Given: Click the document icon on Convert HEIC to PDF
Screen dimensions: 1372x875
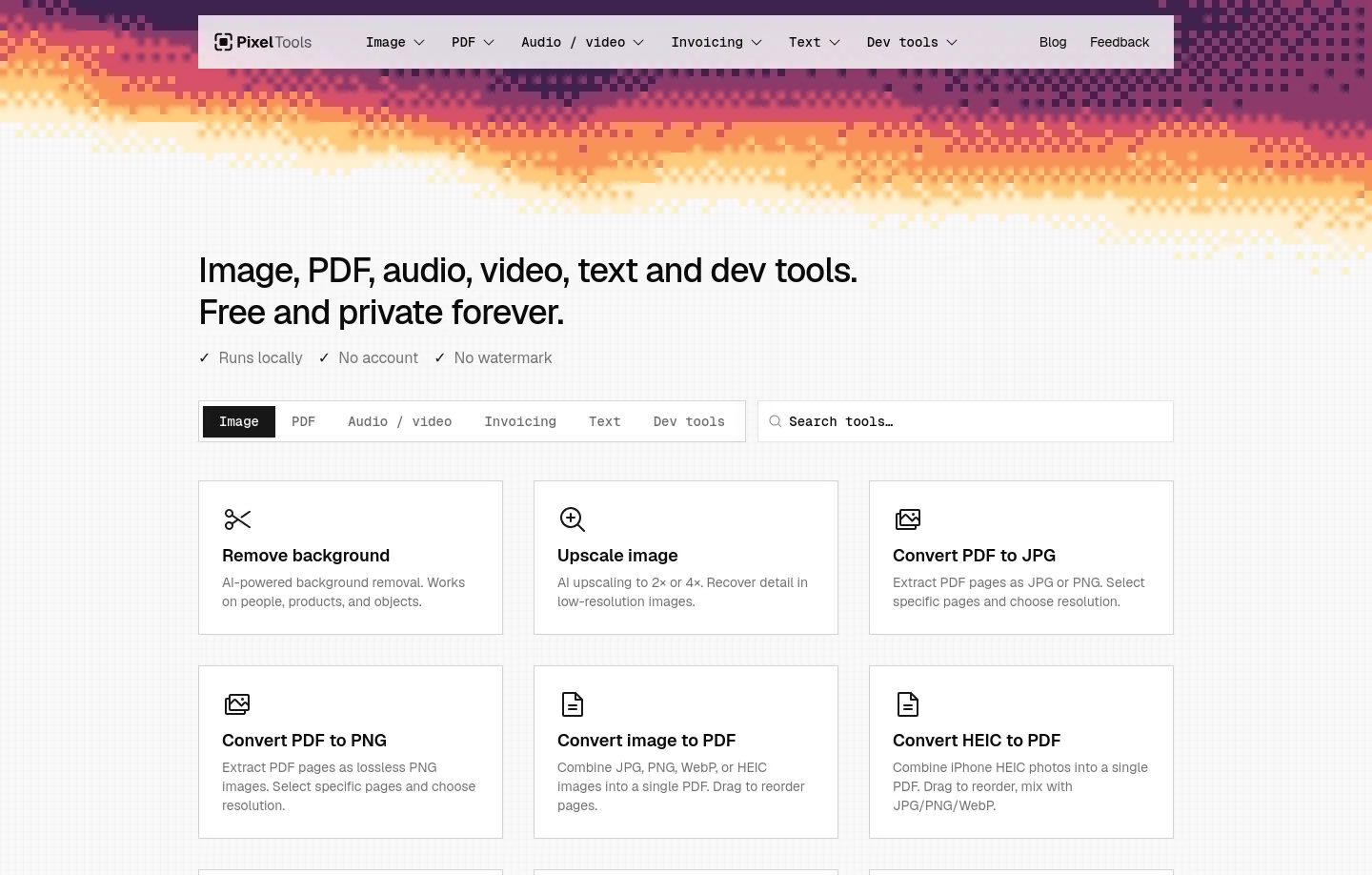Looking at the screenshot, I should [908, 704].
